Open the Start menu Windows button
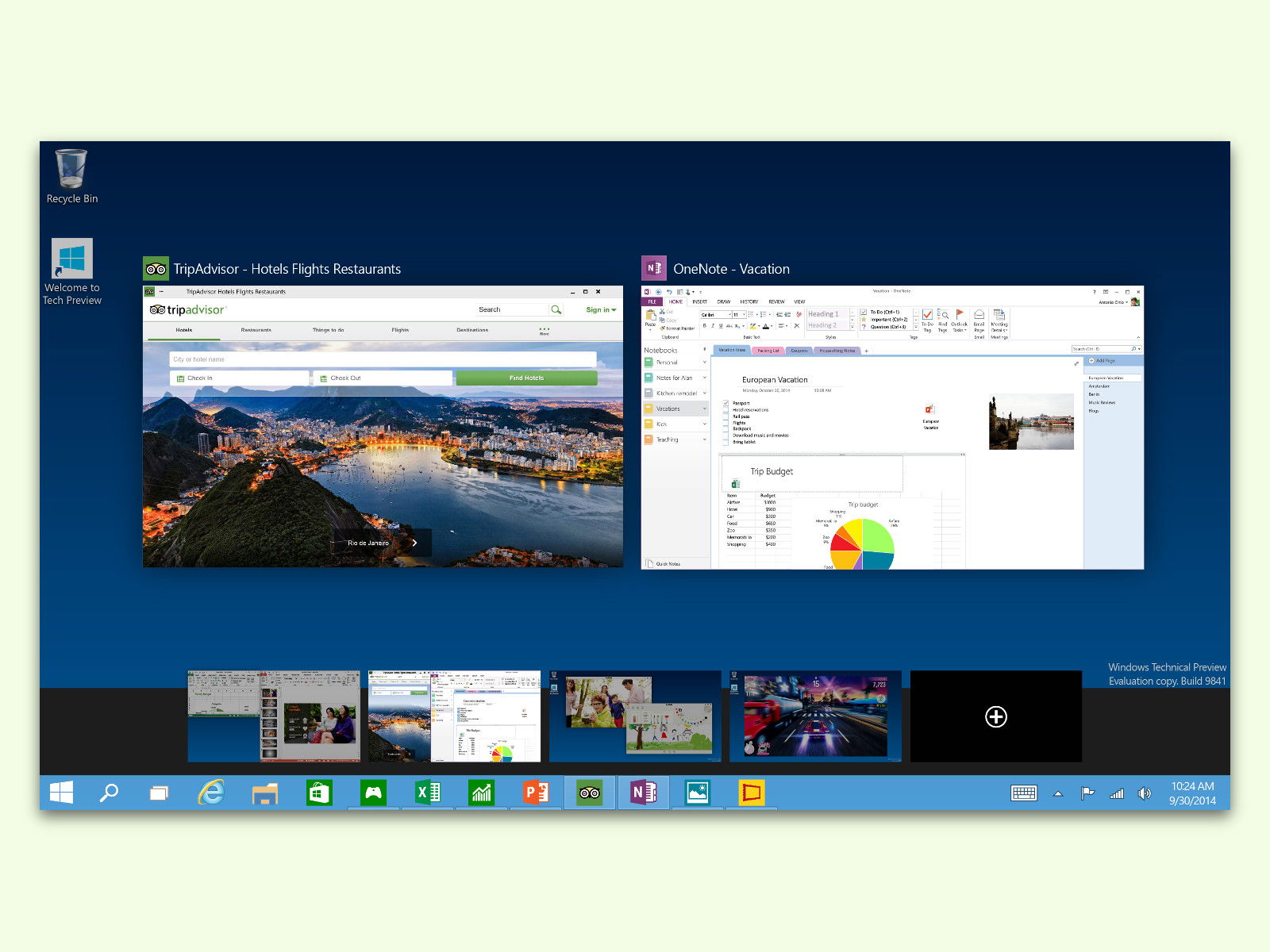The width and height of the screenshot is (1270, 952). (x=61, y=792)
